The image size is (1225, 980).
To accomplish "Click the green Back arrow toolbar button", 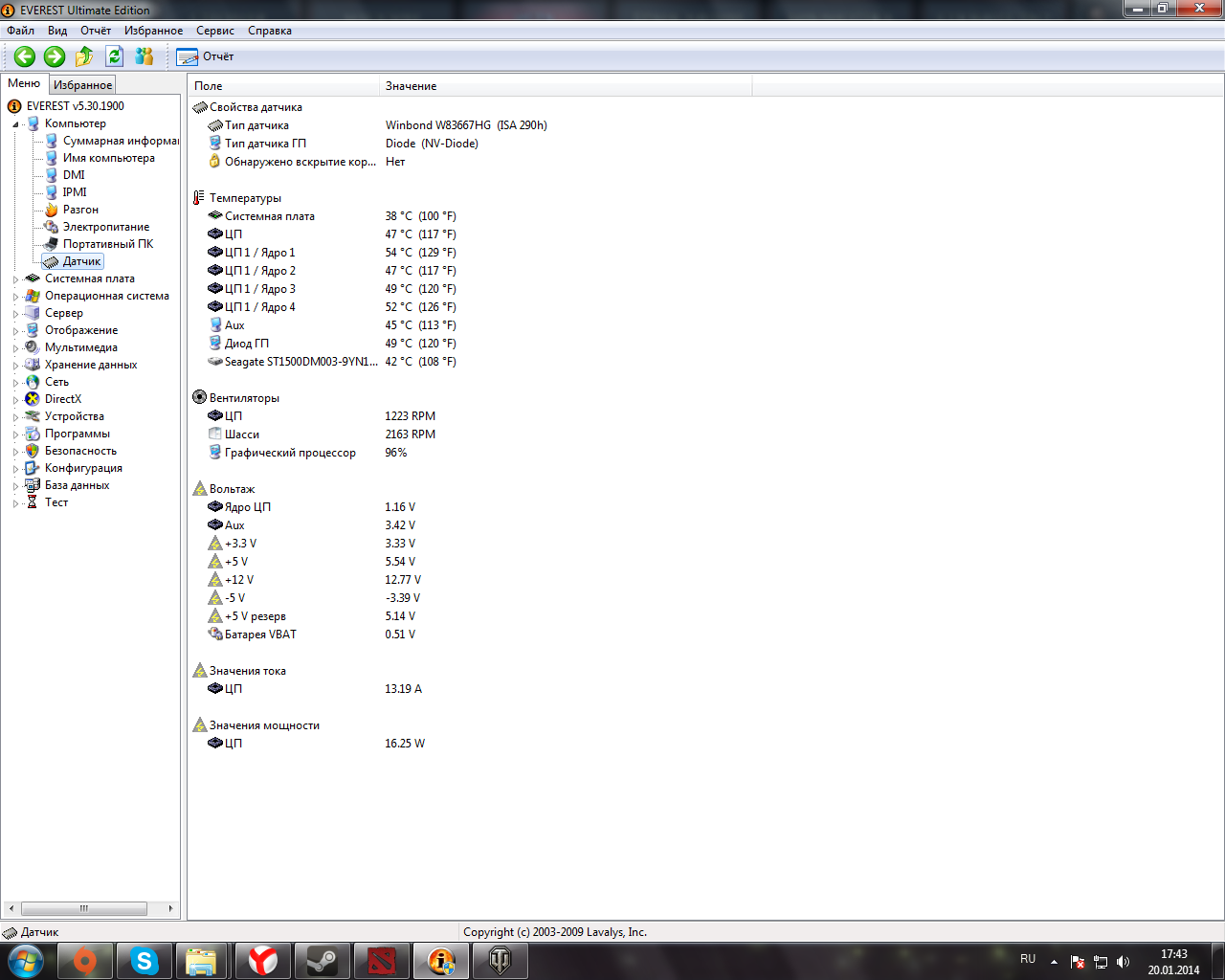I will pyautogui.click(x=25, y=56).
